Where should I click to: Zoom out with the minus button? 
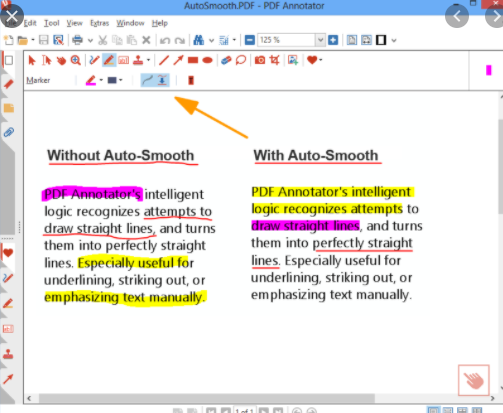pos(250,40)
